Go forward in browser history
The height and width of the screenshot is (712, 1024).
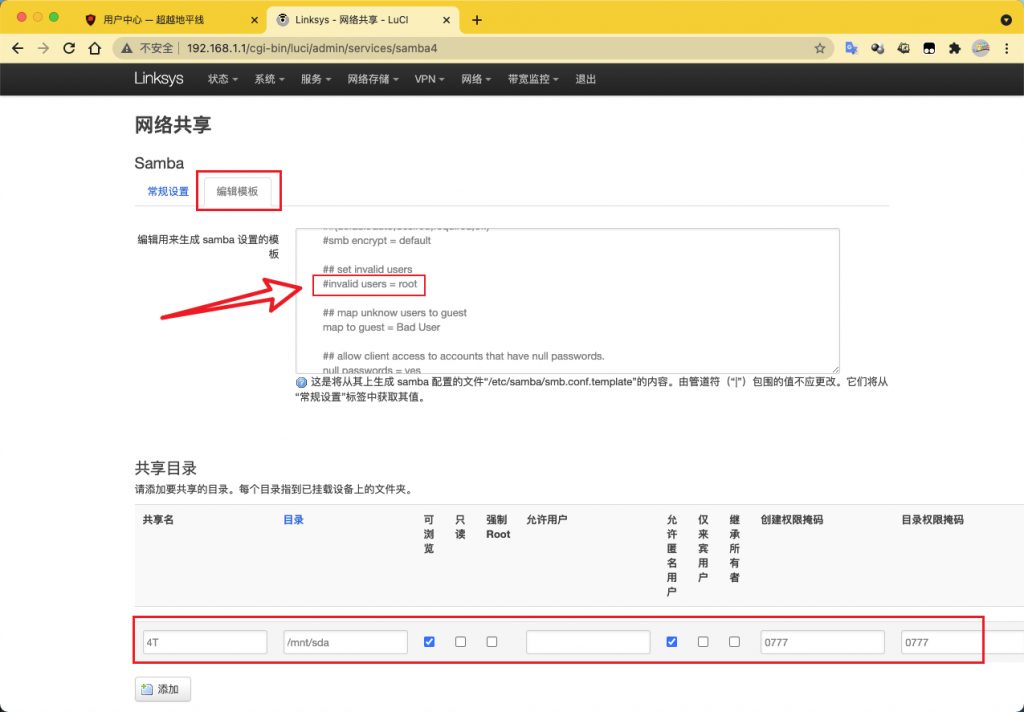[43, 48]
